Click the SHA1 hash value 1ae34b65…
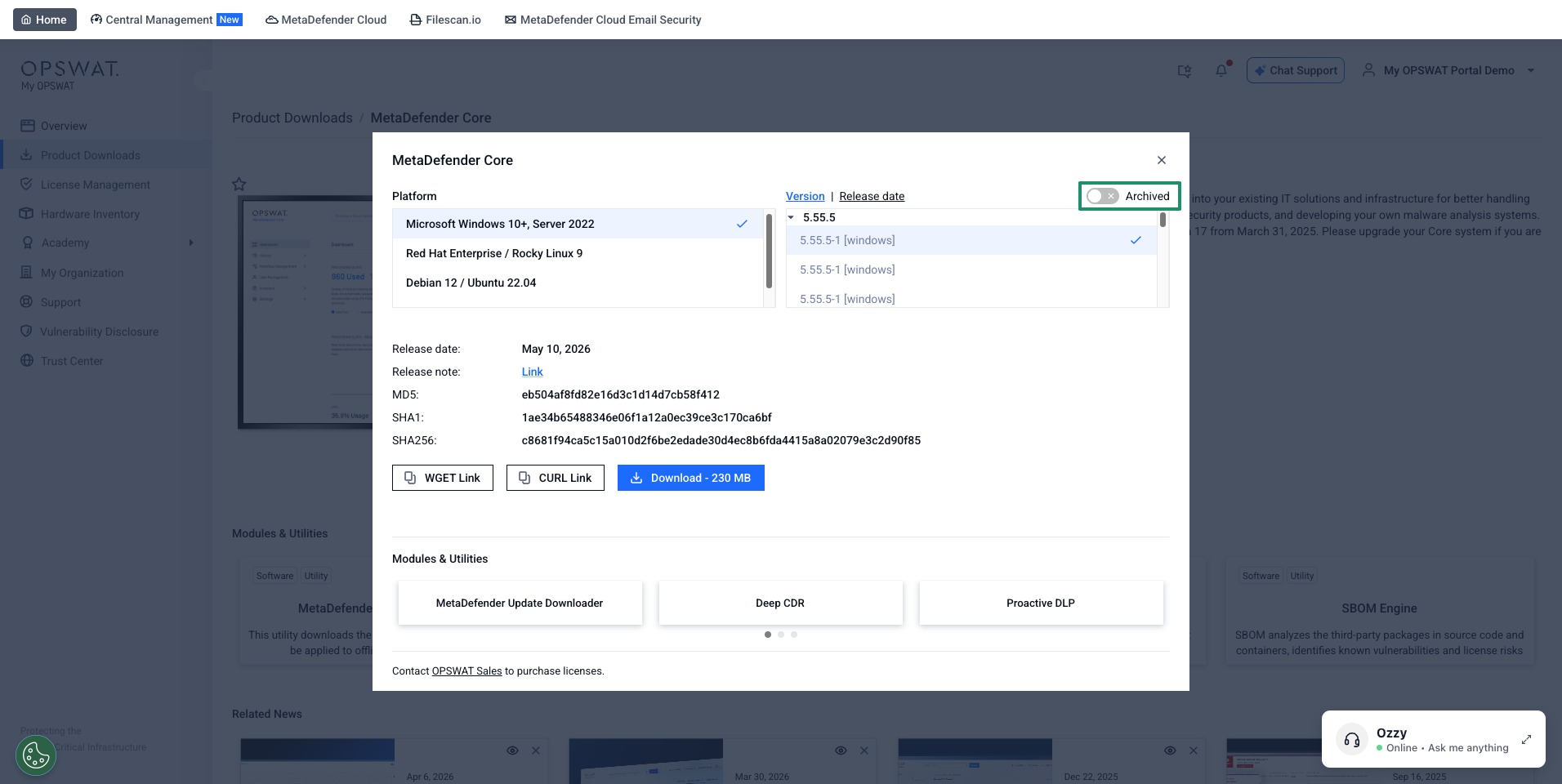This screenshot has height=784, width=1562. click(x=647, y=417)
